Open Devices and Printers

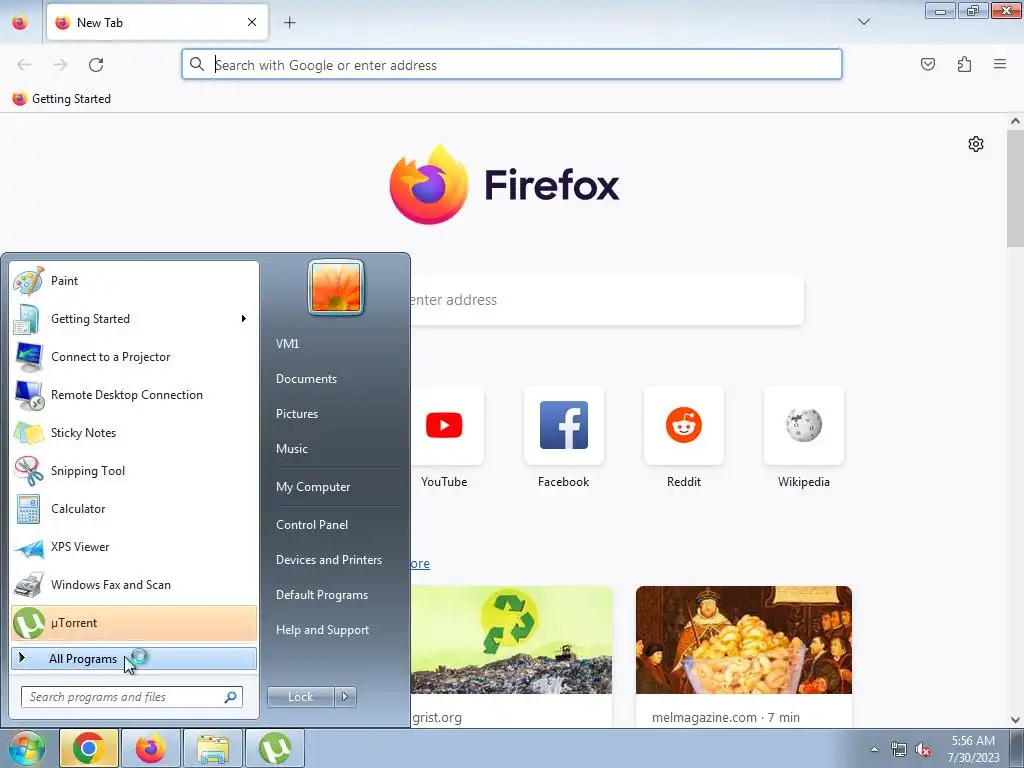click(x=328, y=560)
